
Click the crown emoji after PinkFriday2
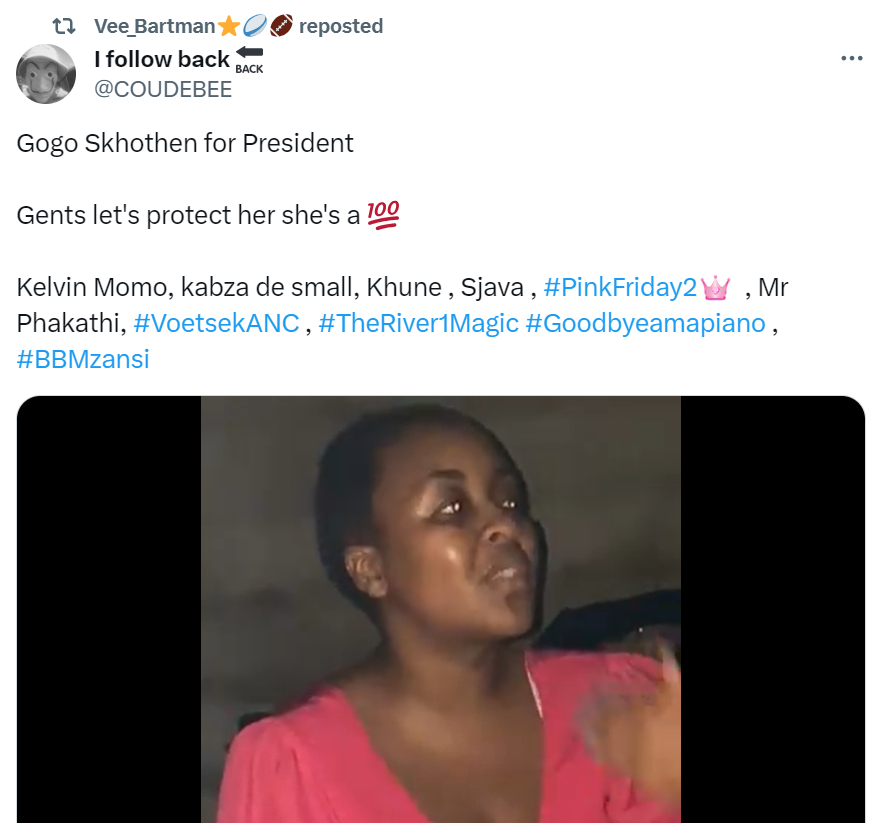pos(716,288)
